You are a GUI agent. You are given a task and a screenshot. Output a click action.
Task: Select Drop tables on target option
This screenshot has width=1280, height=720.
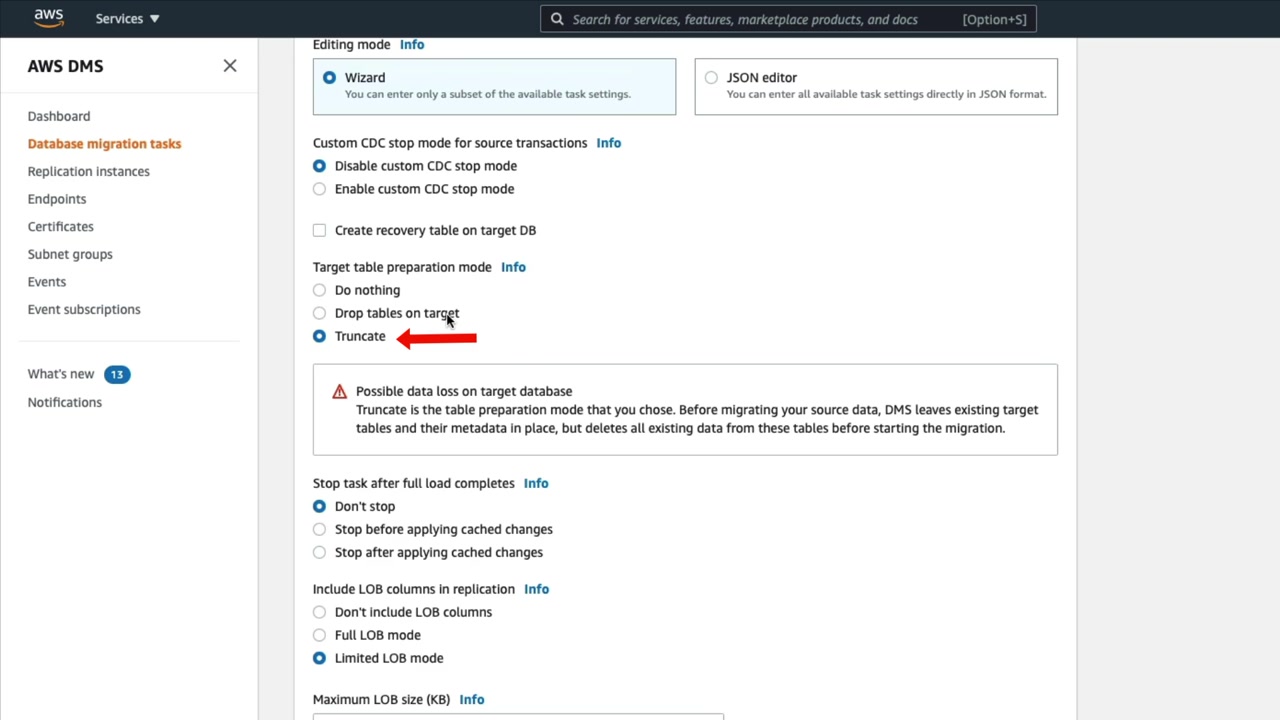point(319,313)
